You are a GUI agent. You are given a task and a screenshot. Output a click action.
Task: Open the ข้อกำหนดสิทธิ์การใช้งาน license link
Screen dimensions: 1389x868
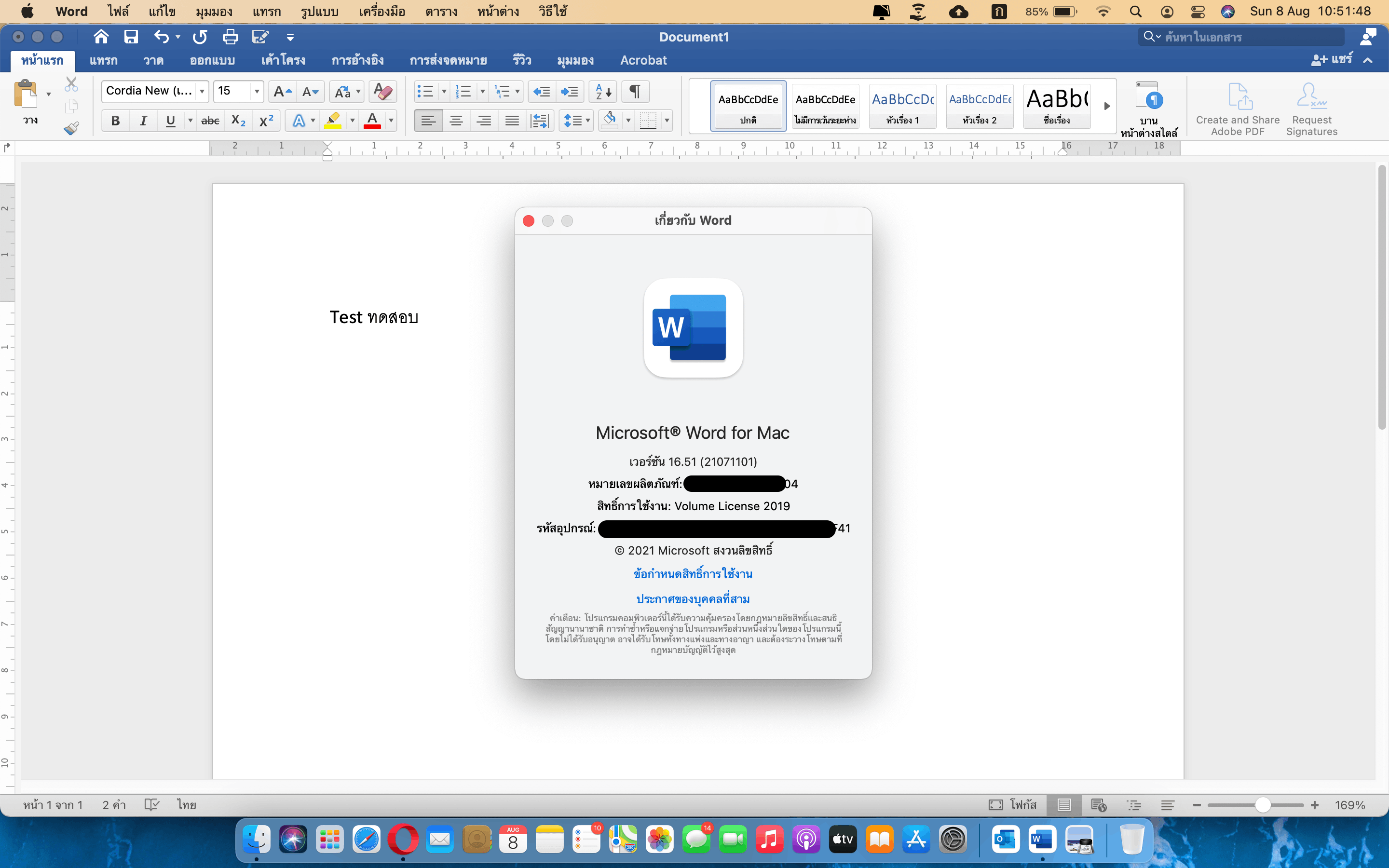693,574
